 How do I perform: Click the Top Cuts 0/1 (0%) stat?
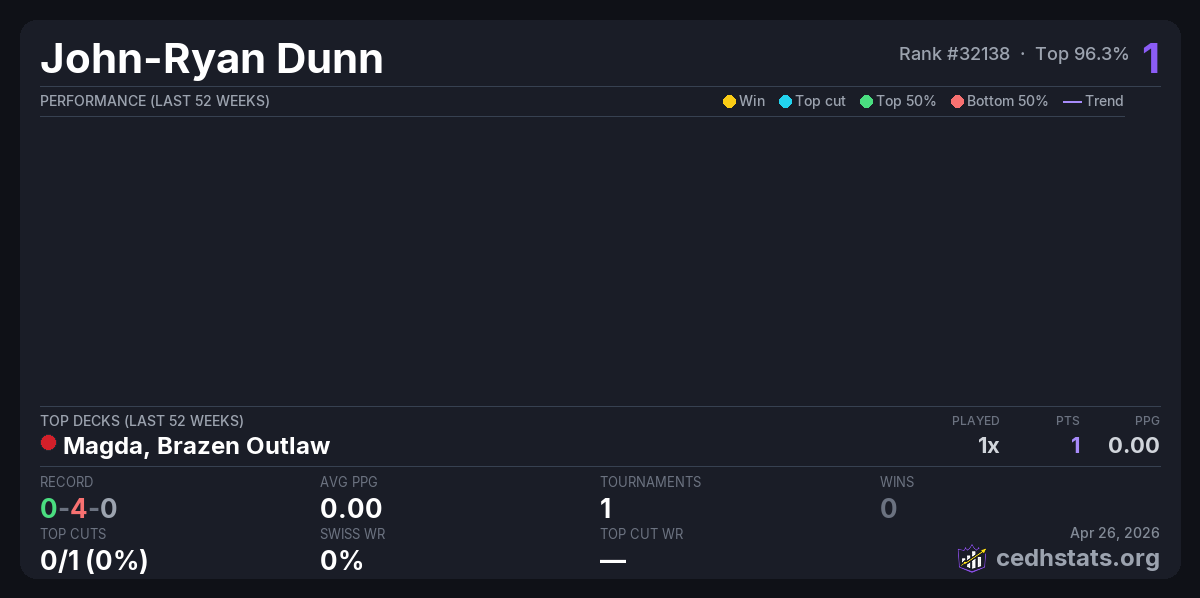[x=94, y=560]
